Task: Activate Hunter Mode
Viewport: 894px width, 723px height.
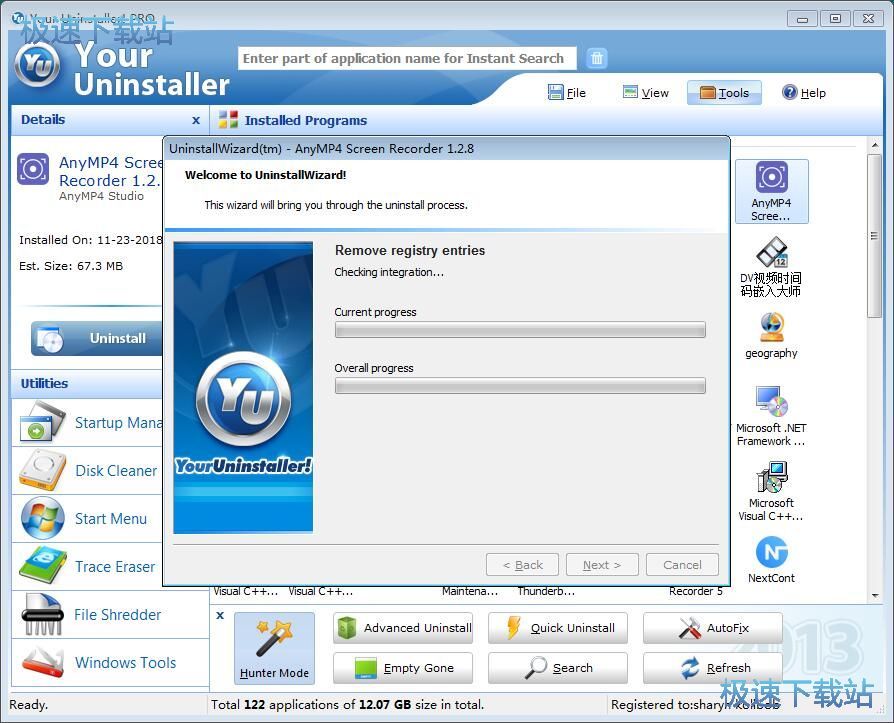Action: (x=274, y=648)
